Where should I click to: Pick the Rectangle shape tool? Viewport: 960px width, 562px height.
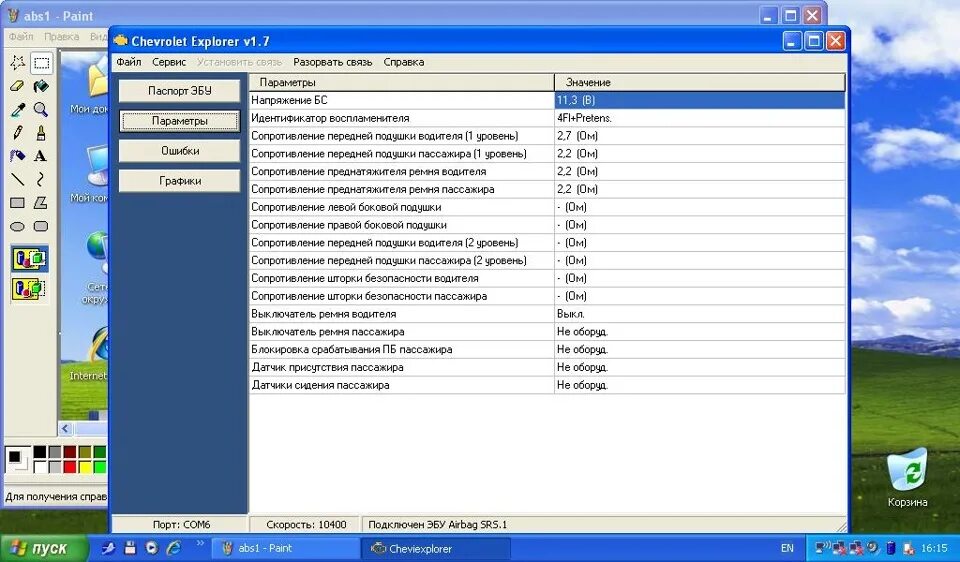(18, 203)
